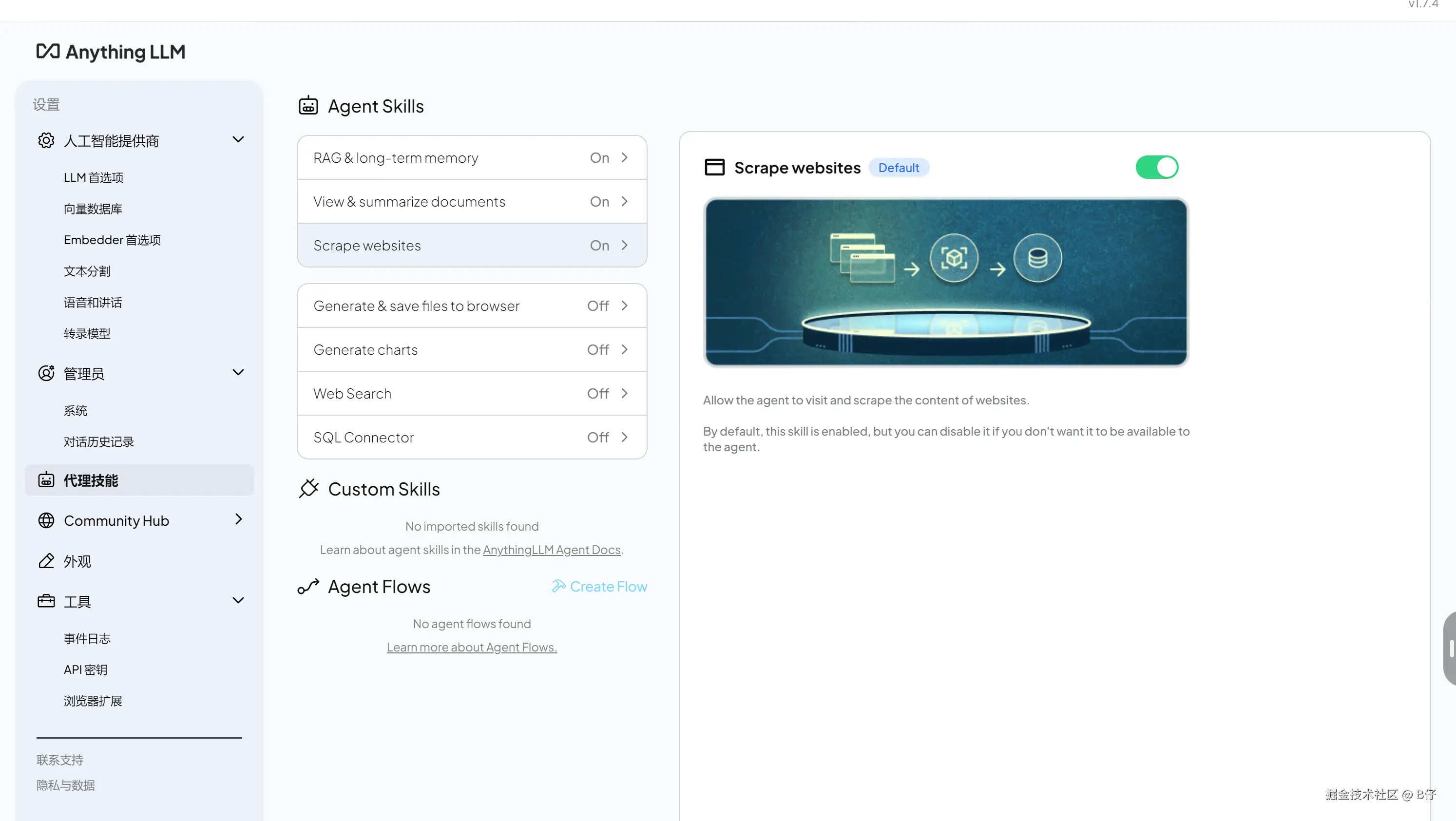Collapse the 管理员 section chevron

[238, 372]
